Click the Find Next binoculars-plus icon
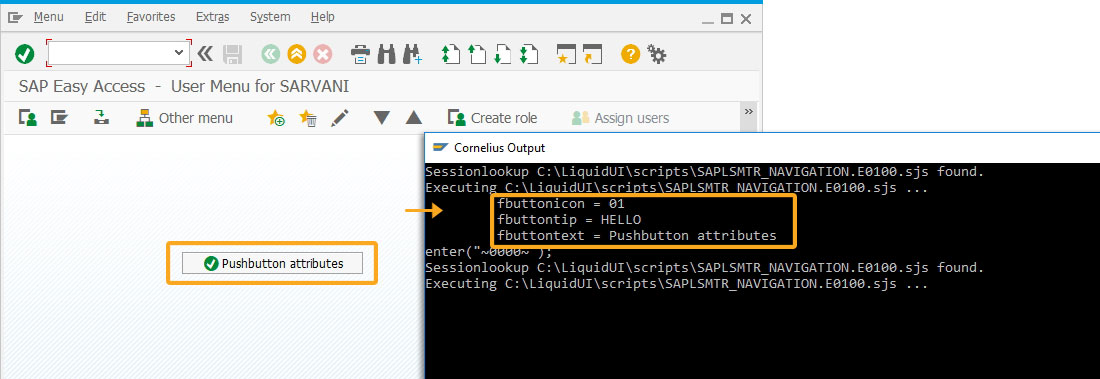1100x379 pixels. [x=412, y=53]
